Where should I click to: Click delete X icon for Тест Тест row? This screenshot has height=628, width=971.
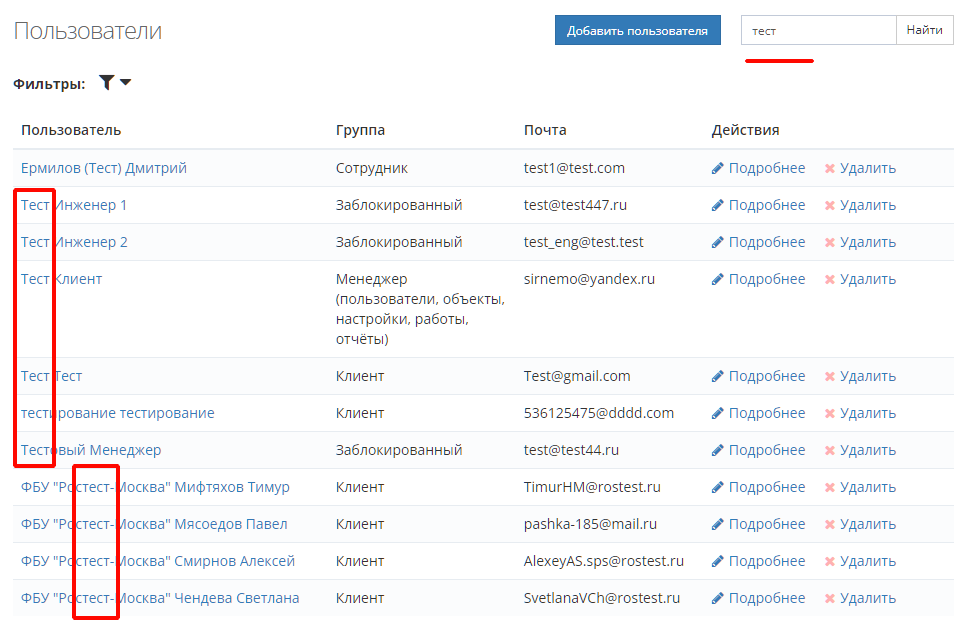[x=829, y=376]
